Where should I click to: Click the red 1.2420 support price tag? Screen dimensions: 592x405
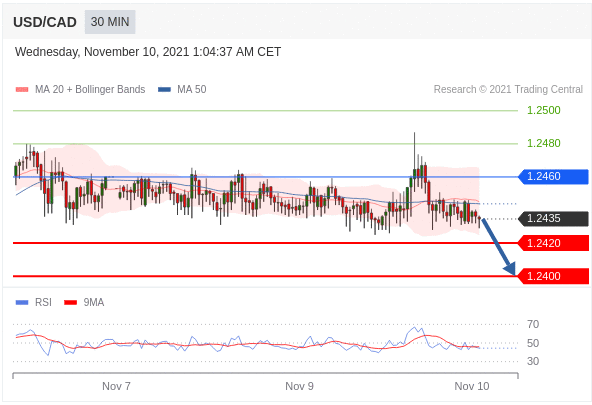553,243
